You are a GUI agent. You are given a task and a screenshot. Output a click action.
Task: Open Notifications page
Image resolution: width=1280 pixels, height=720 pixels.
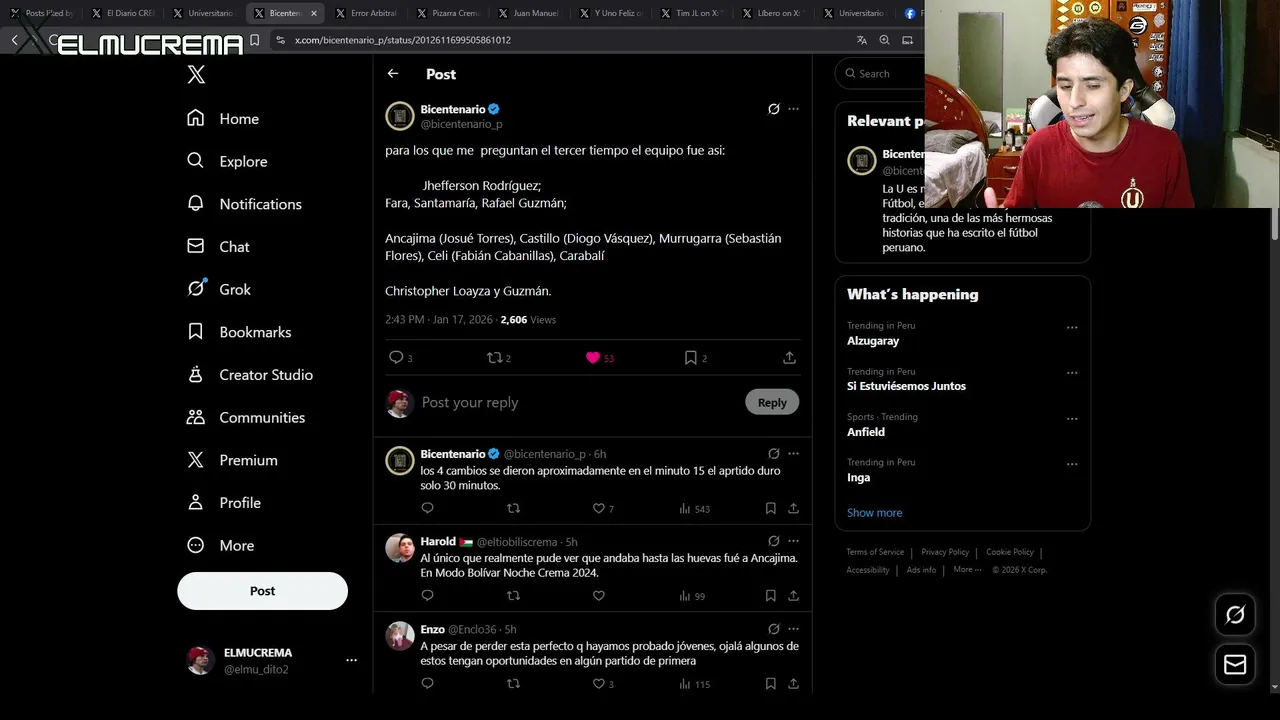tap(244, 204)
